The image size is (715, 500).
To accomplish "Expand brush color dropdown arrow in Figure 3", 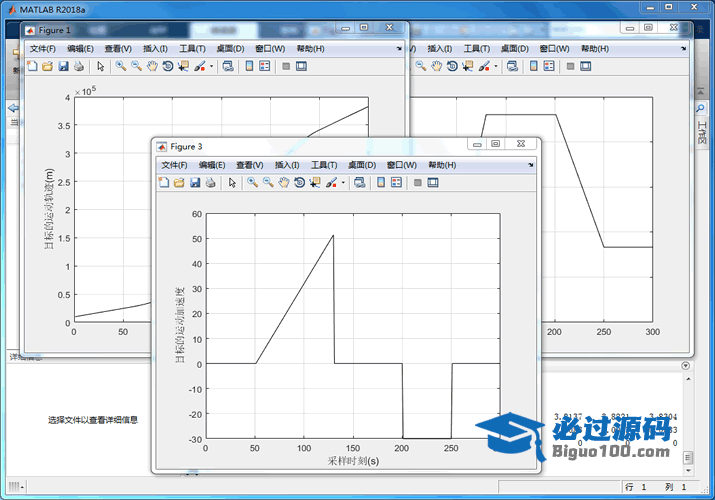I will pyautogui.click(x=343, y=183).
